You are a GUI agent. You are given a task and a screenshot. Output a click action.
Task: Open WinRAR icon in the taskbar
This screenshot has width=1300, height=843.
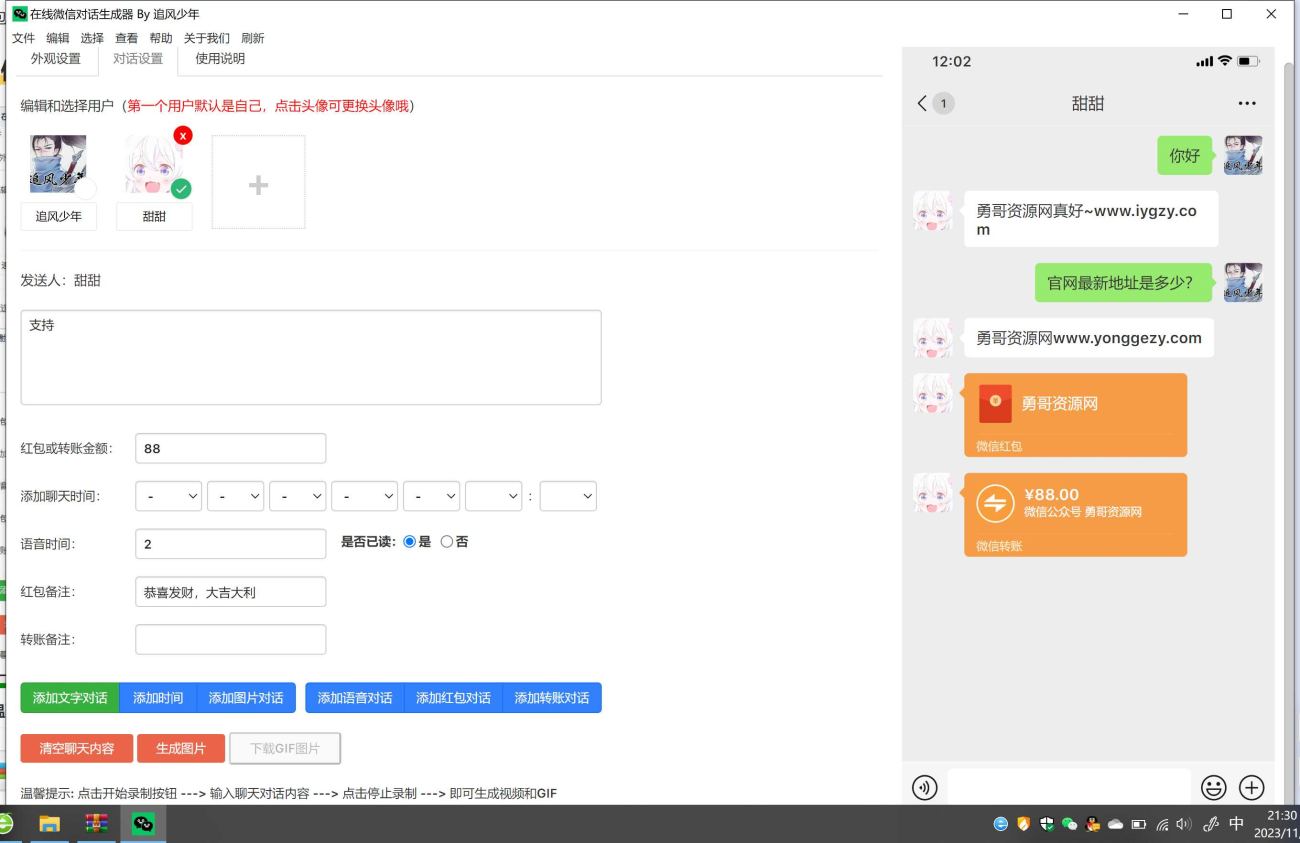click(96, 824)
